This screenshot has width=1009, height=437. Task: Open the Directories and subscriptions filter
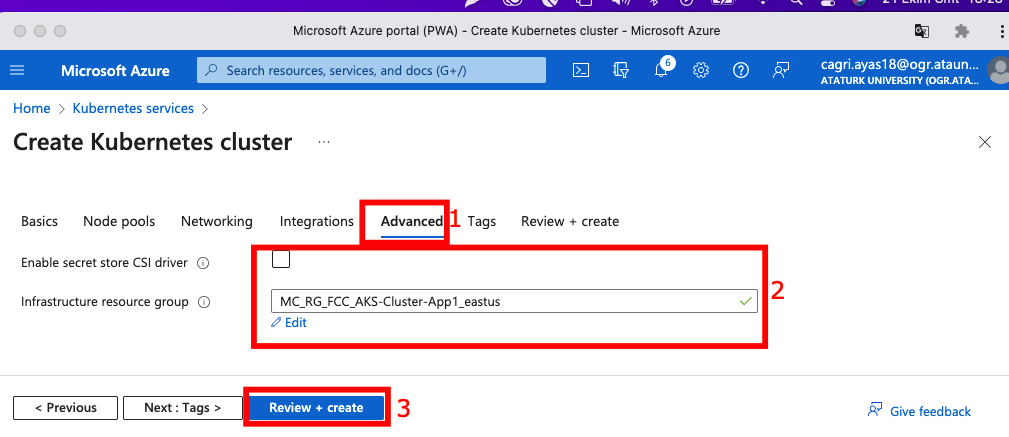[621, 70]
